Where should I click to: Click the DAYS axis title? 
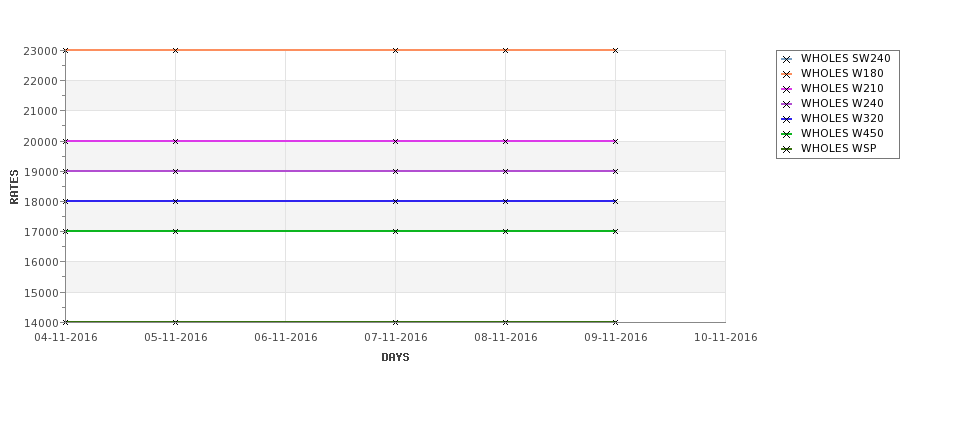point(395,358)
